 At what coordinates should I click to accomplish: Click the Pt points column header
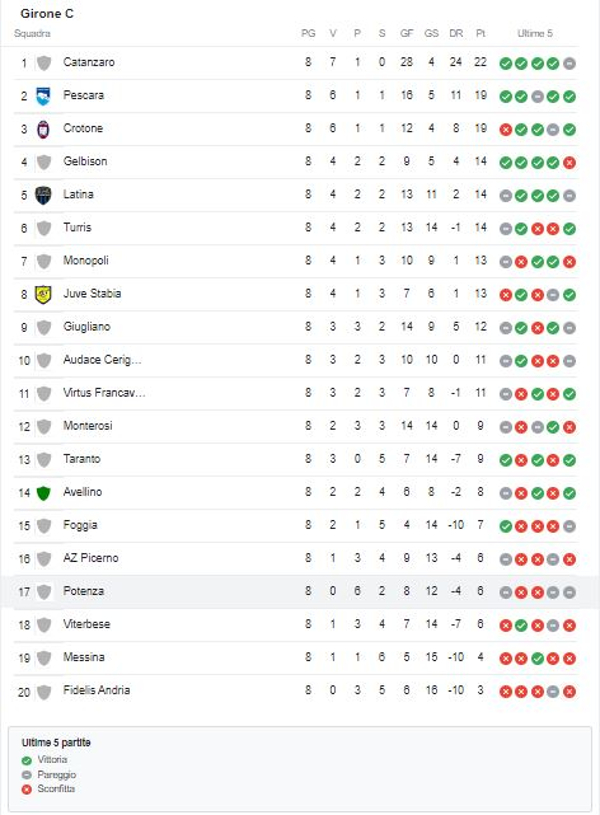481,33
